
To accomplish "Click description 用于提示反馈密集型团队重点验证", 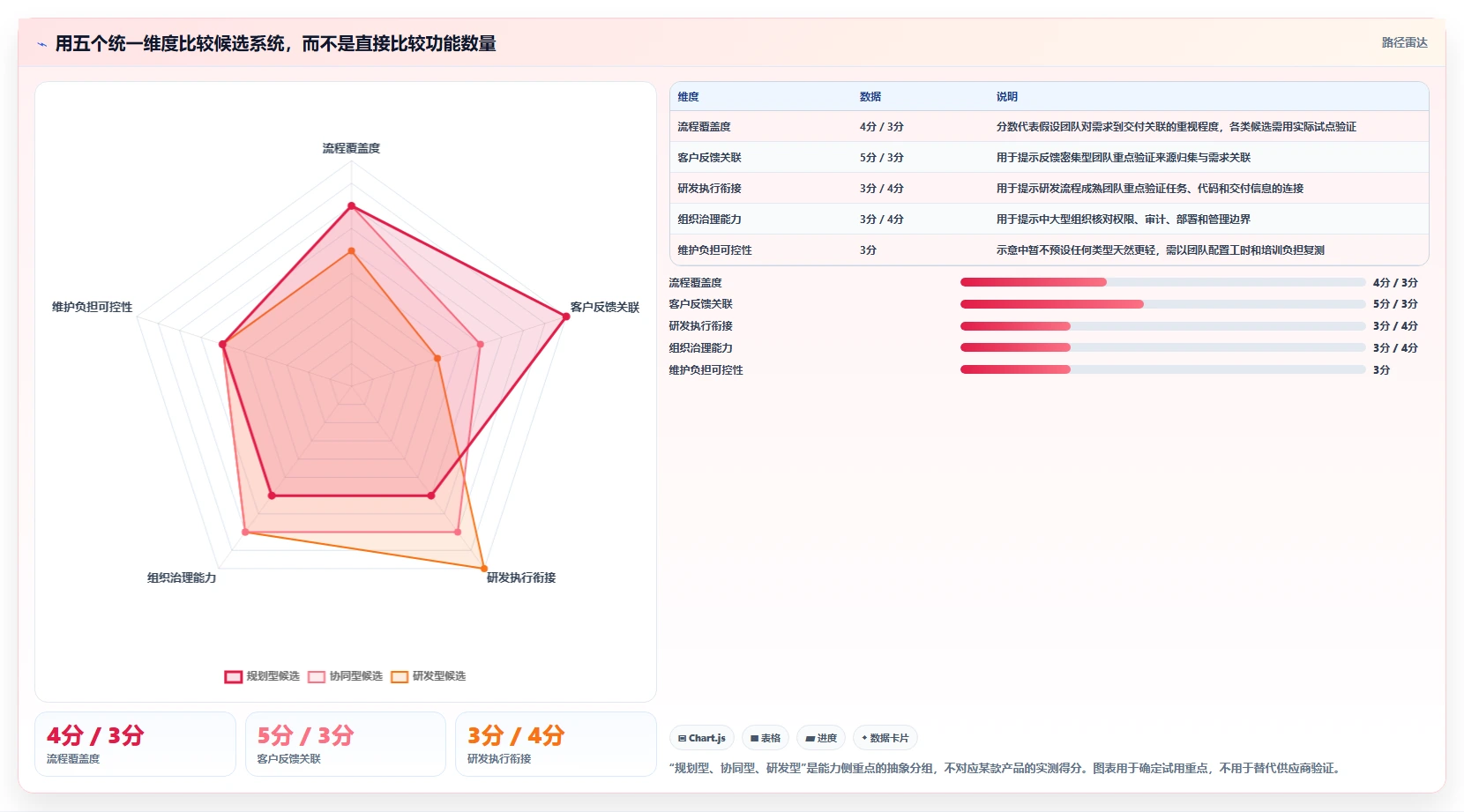I will click(1124, 158).
